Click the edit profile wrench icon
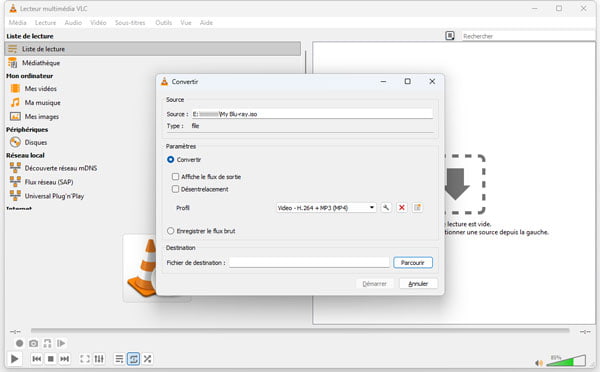The image size is (600, 372). [386, 207]
